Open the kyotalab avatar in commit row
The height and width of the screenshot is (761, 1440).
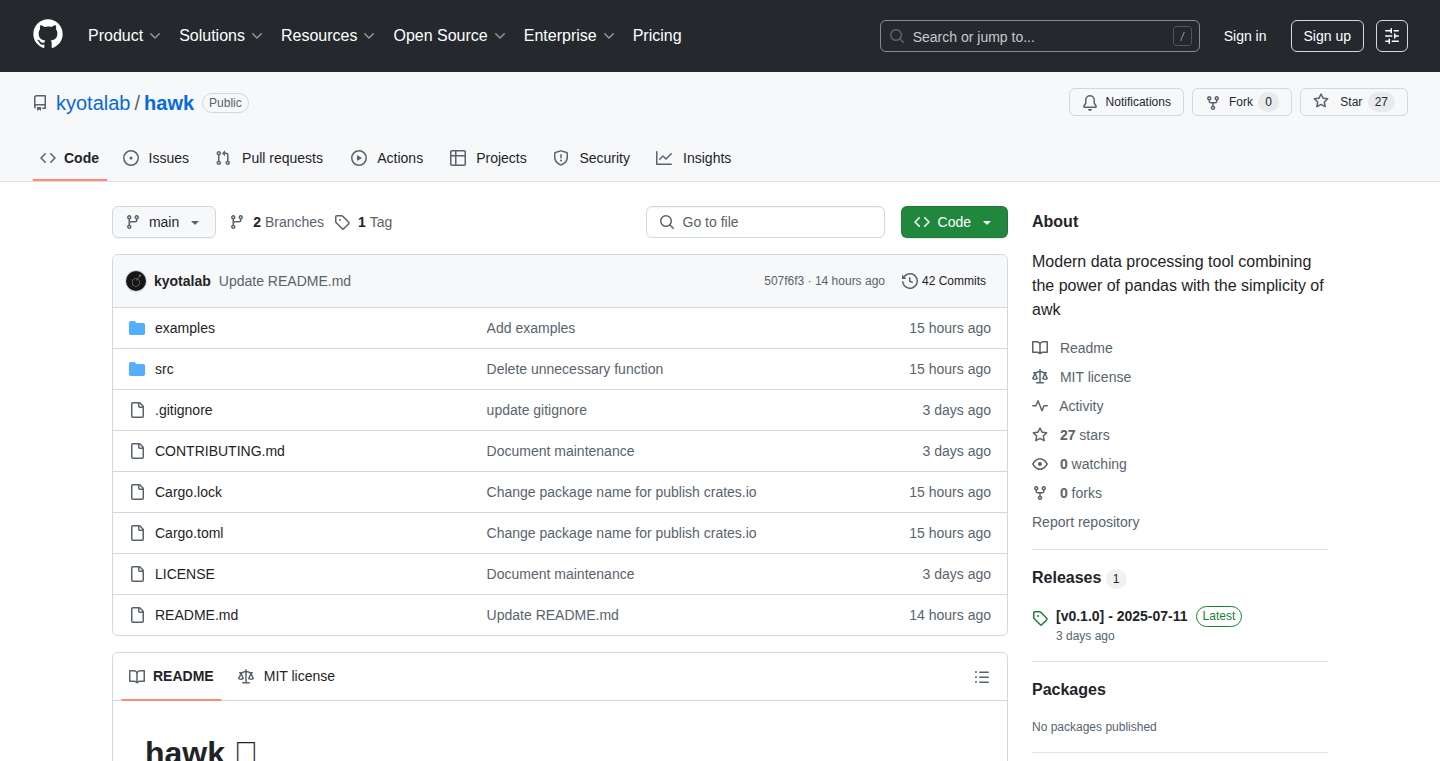click(x=136, y=281)
